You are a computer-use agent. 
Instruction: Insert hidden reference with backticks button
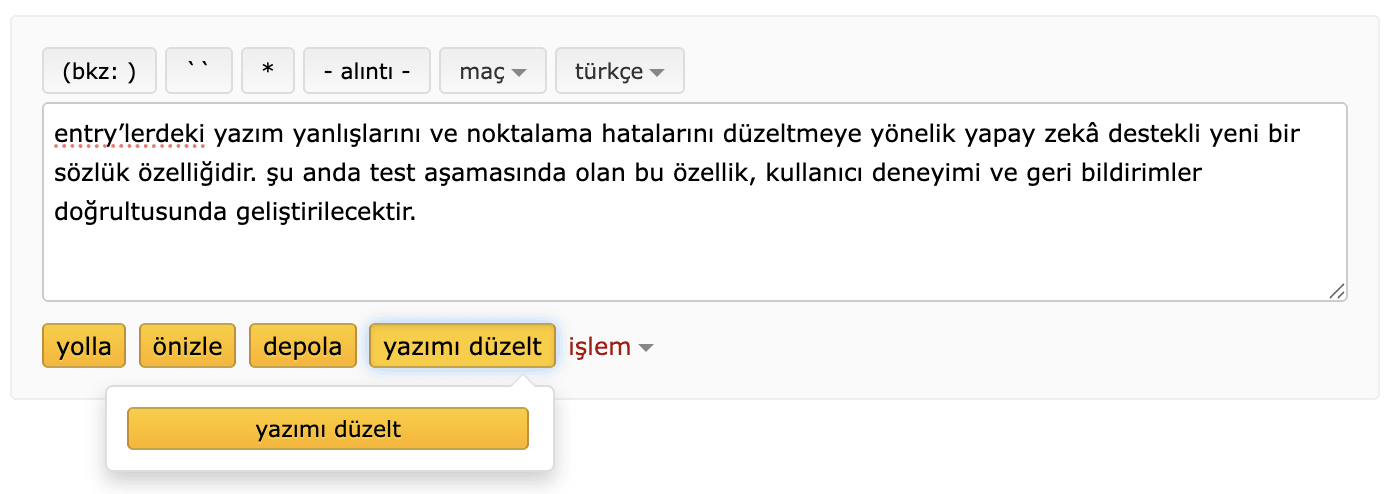click(199, 71)
